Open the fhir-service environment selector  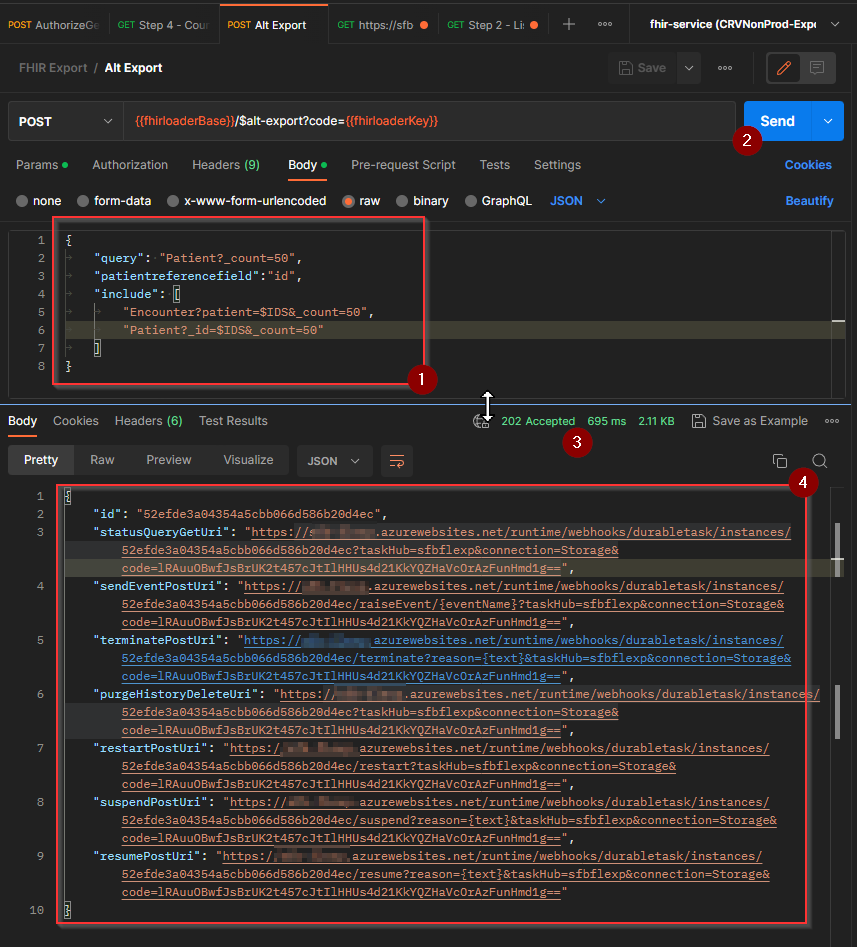click(x=743, y=24)
